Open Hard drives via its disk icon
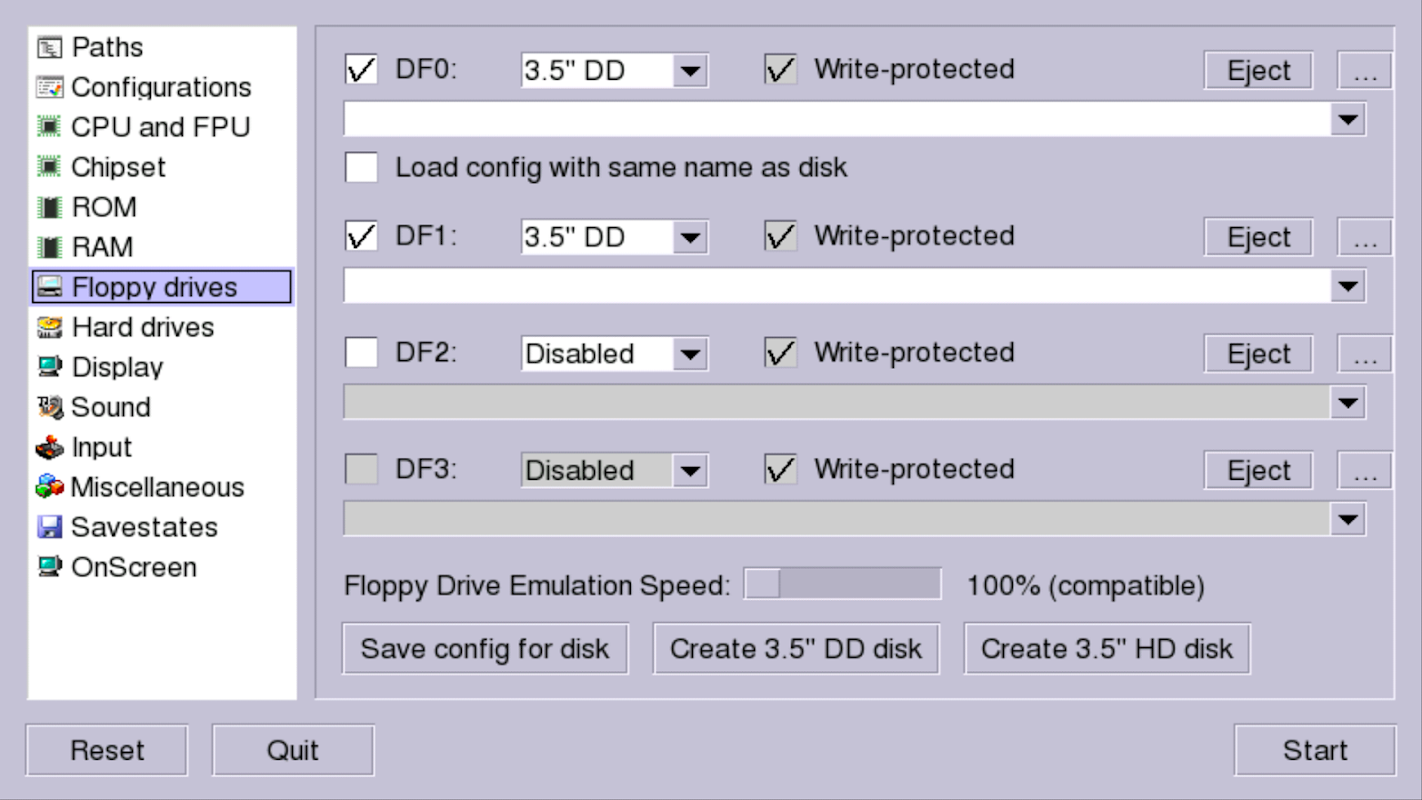1422x800 pixels. 49,327
